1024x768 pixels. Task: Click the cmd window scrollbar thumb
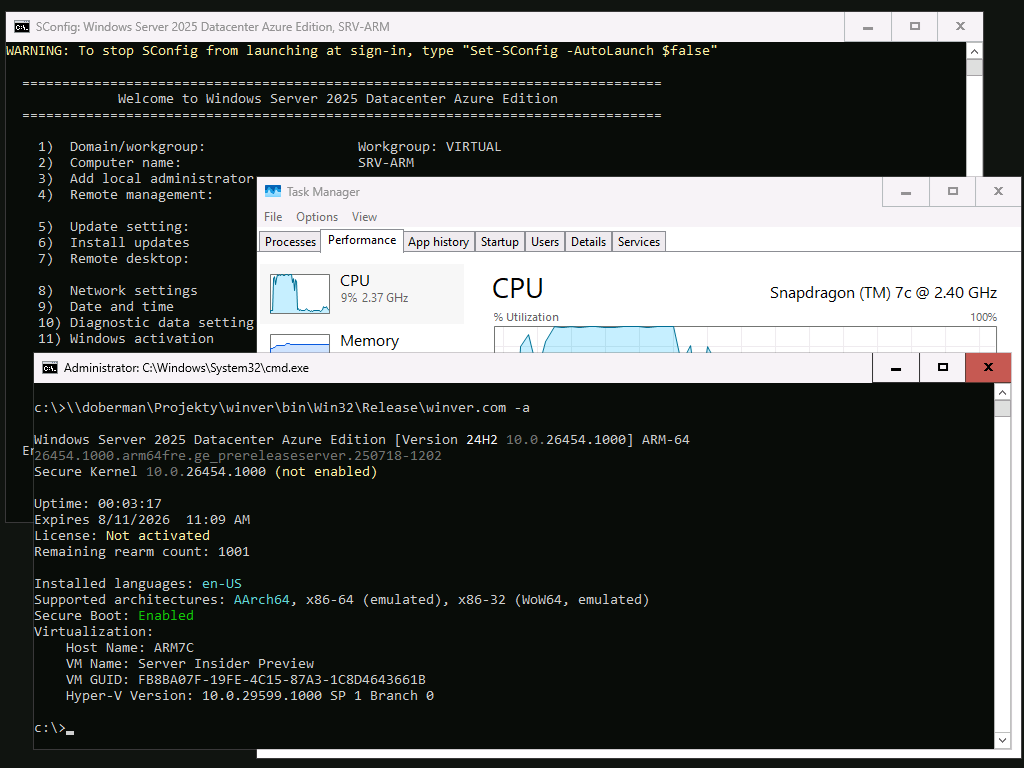(1002, 408)
